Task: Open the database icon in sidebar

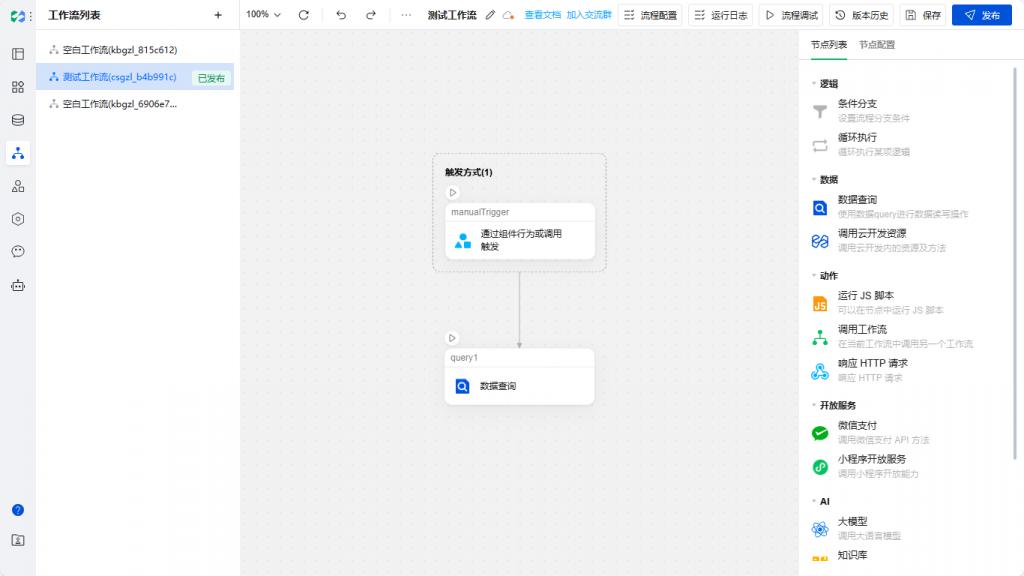Action: coord(18,120)
